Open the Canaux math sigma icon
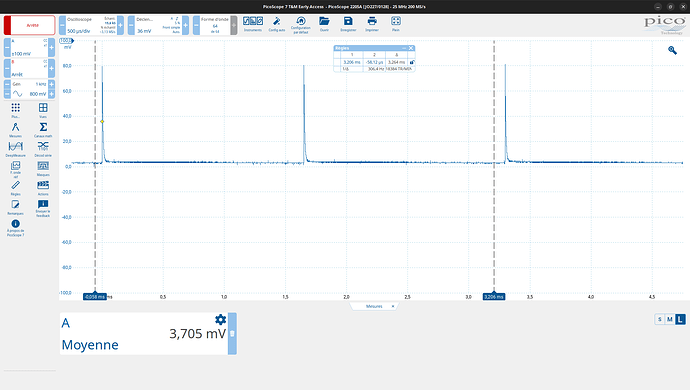The image size is (690, 390). pos(43,129)
